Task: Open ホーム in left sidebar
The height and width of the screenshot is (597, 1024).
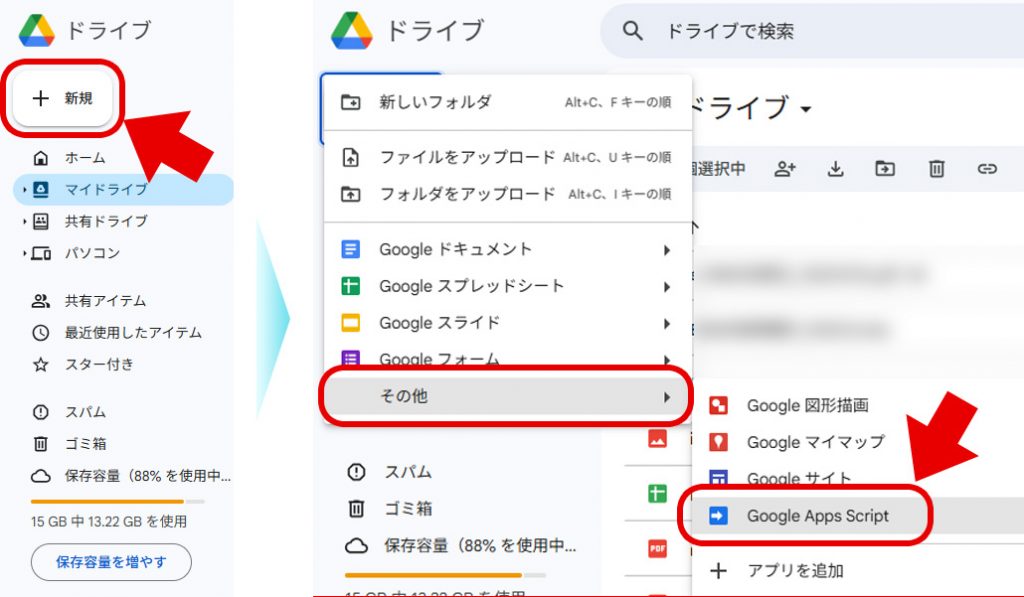Action: 85,157
